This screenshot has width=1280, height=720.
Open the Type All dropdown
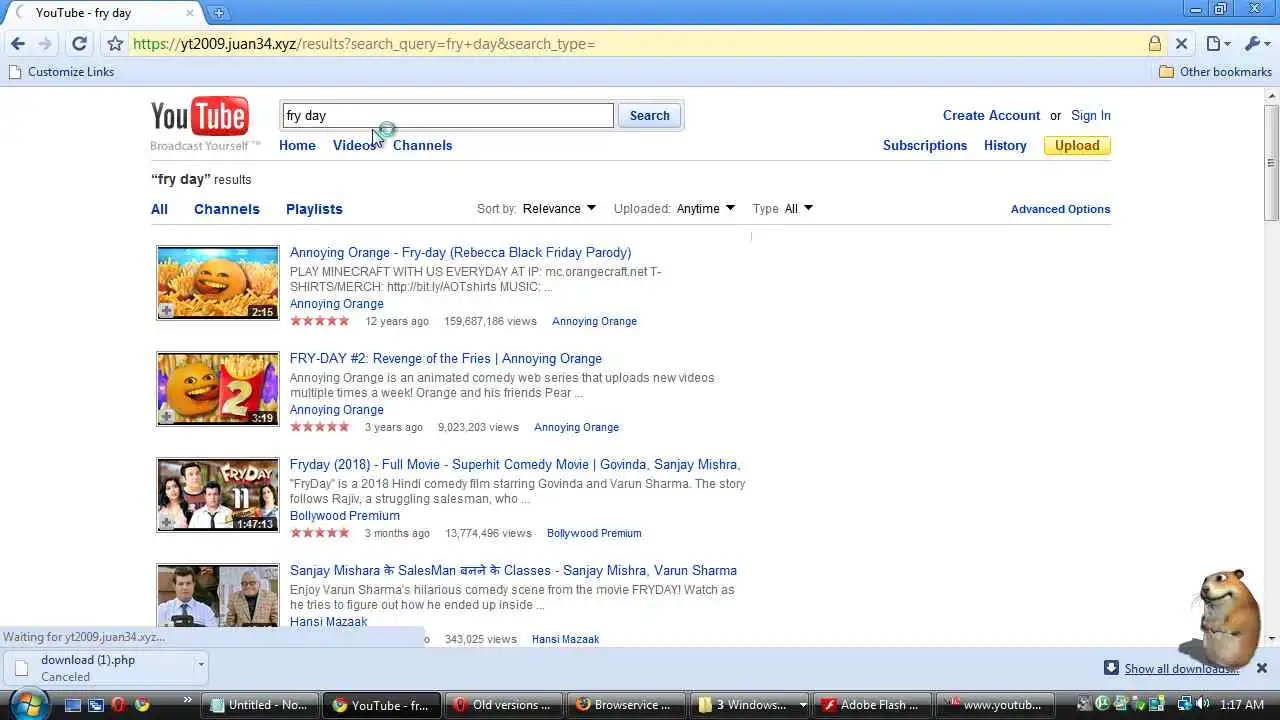click(798, 209)
